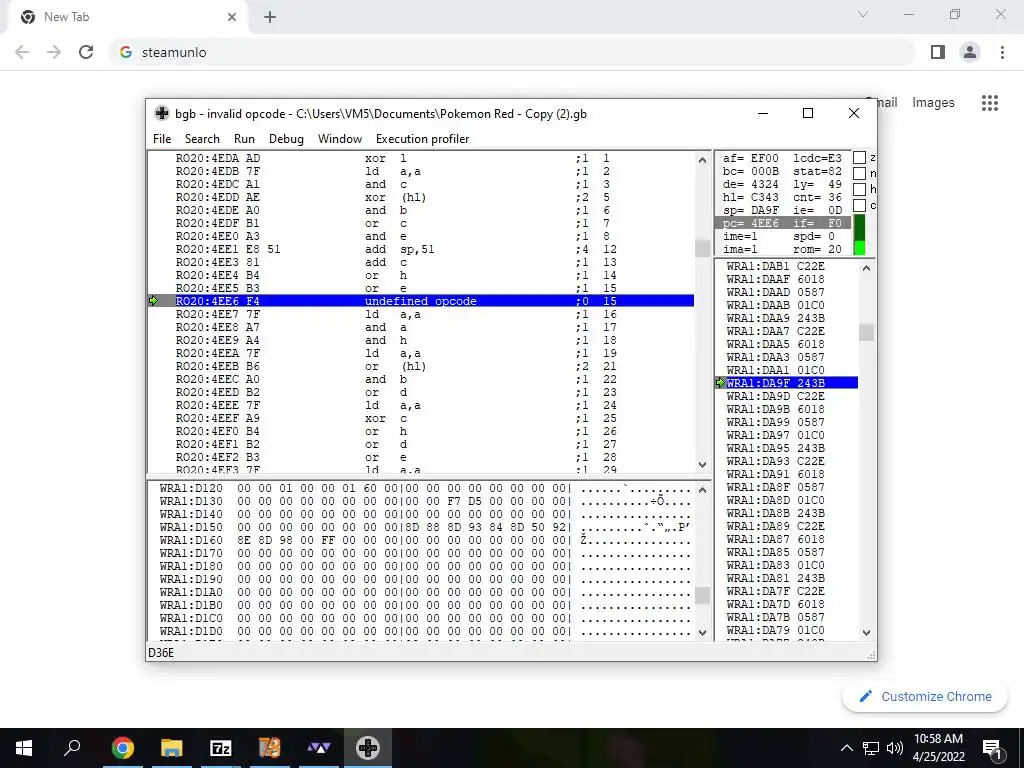Open Windows taskbar search
Image resolution: width=1024 pixels, height=768 pixels.
tap(72, 748)
